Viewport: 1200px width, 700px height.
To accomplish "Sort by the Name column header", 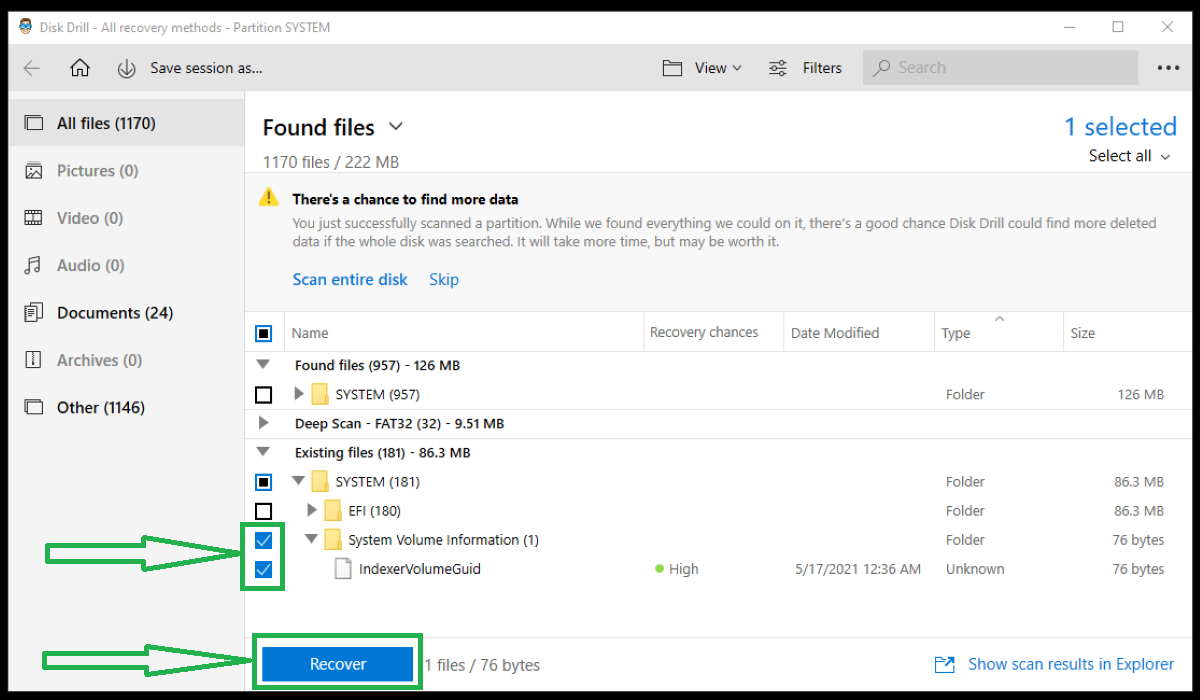I will [310, 333].
